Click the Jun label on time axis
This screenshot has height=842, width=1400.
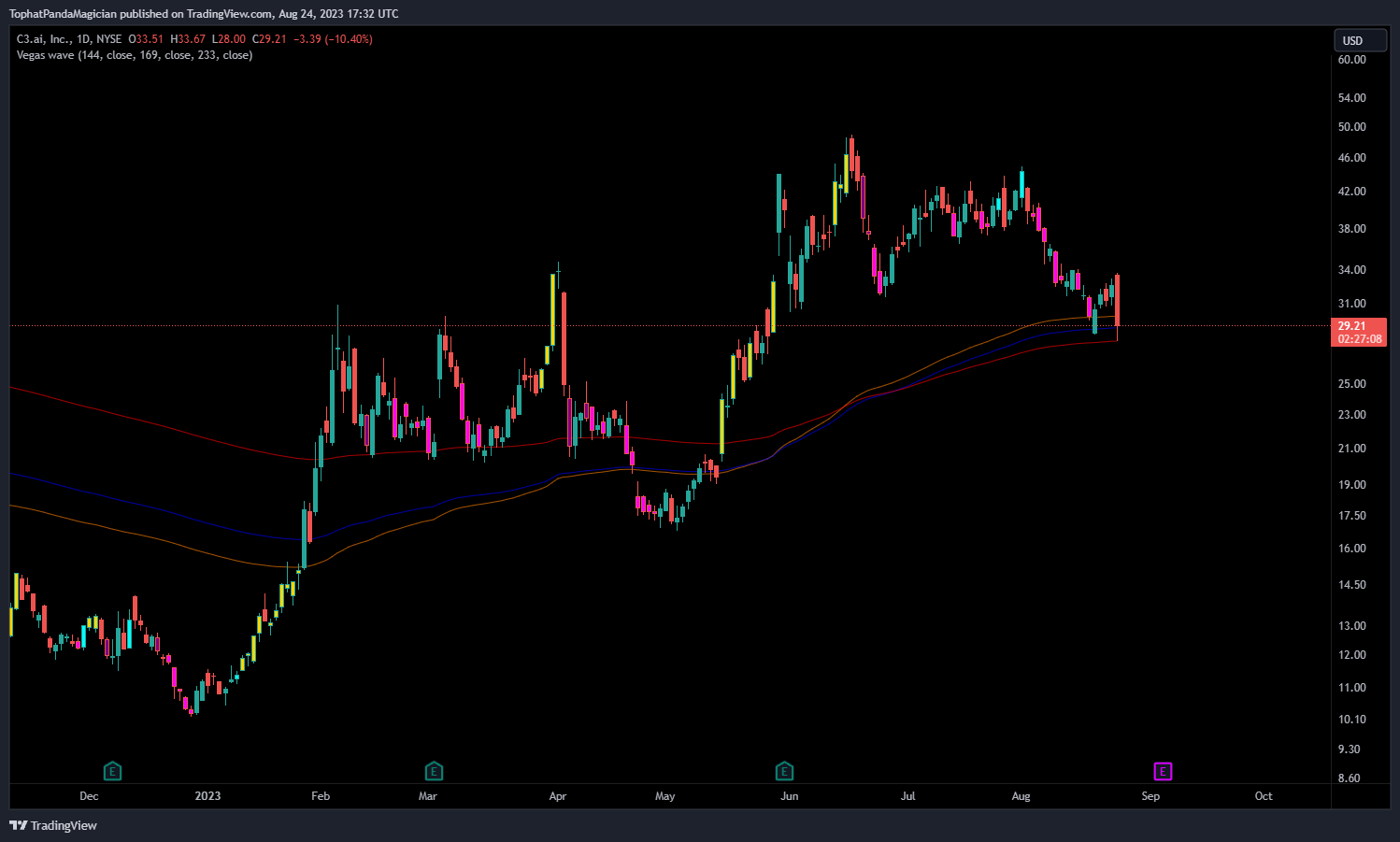(x=790, y=796)
